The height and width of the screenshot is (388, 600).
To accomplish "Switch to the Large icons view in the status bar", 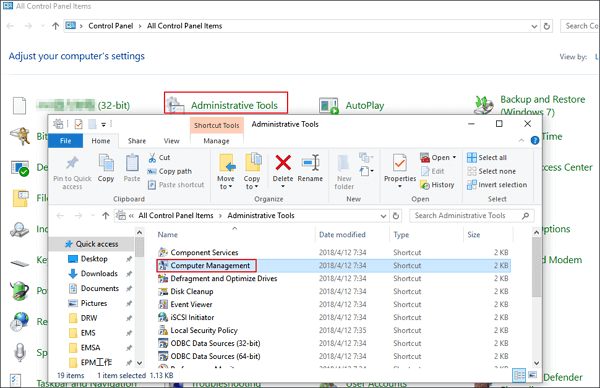I will [x=532, y=375].
